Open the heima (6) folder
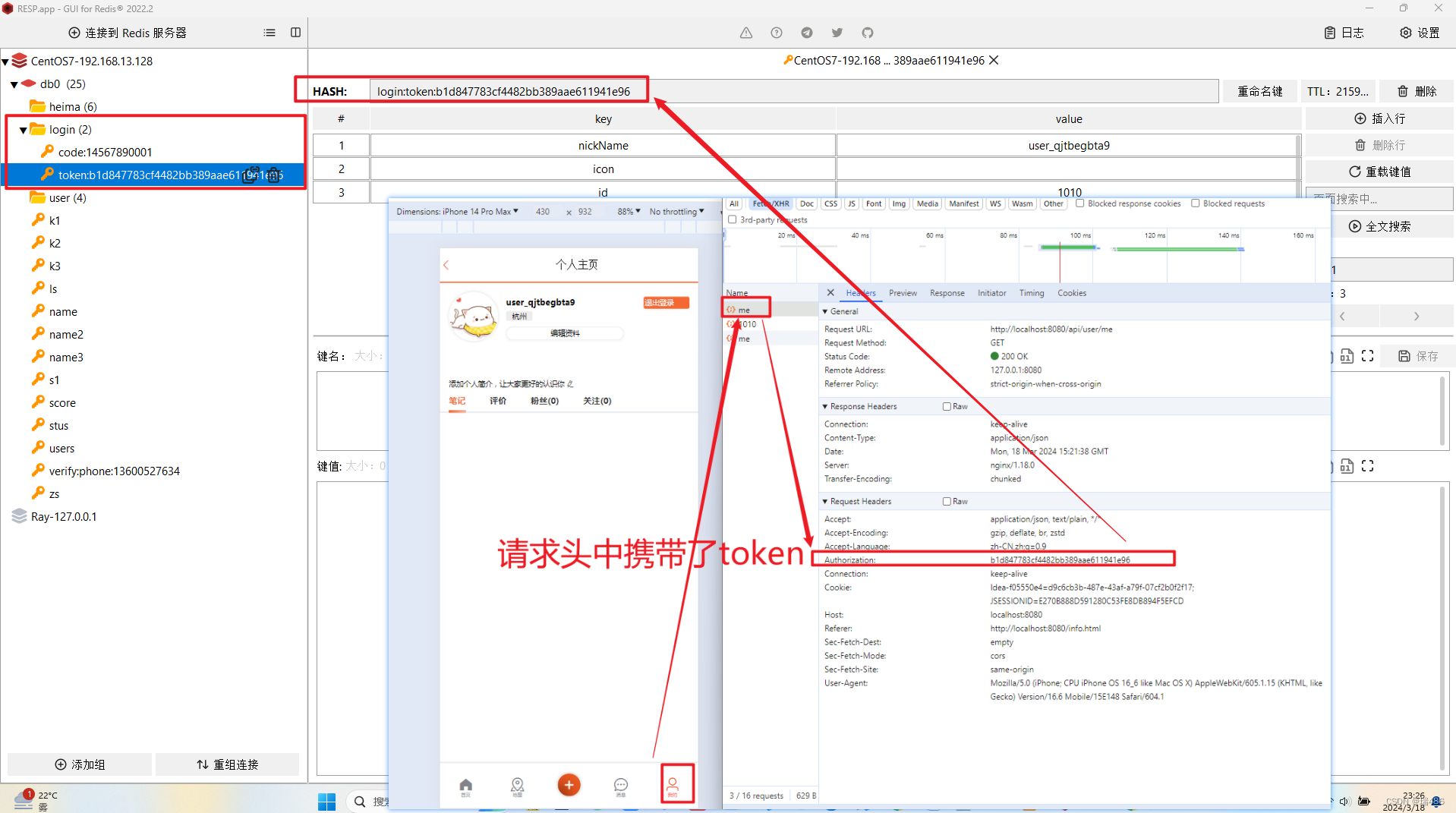Viewport: 1456px width, 813px height. [64, 106]
